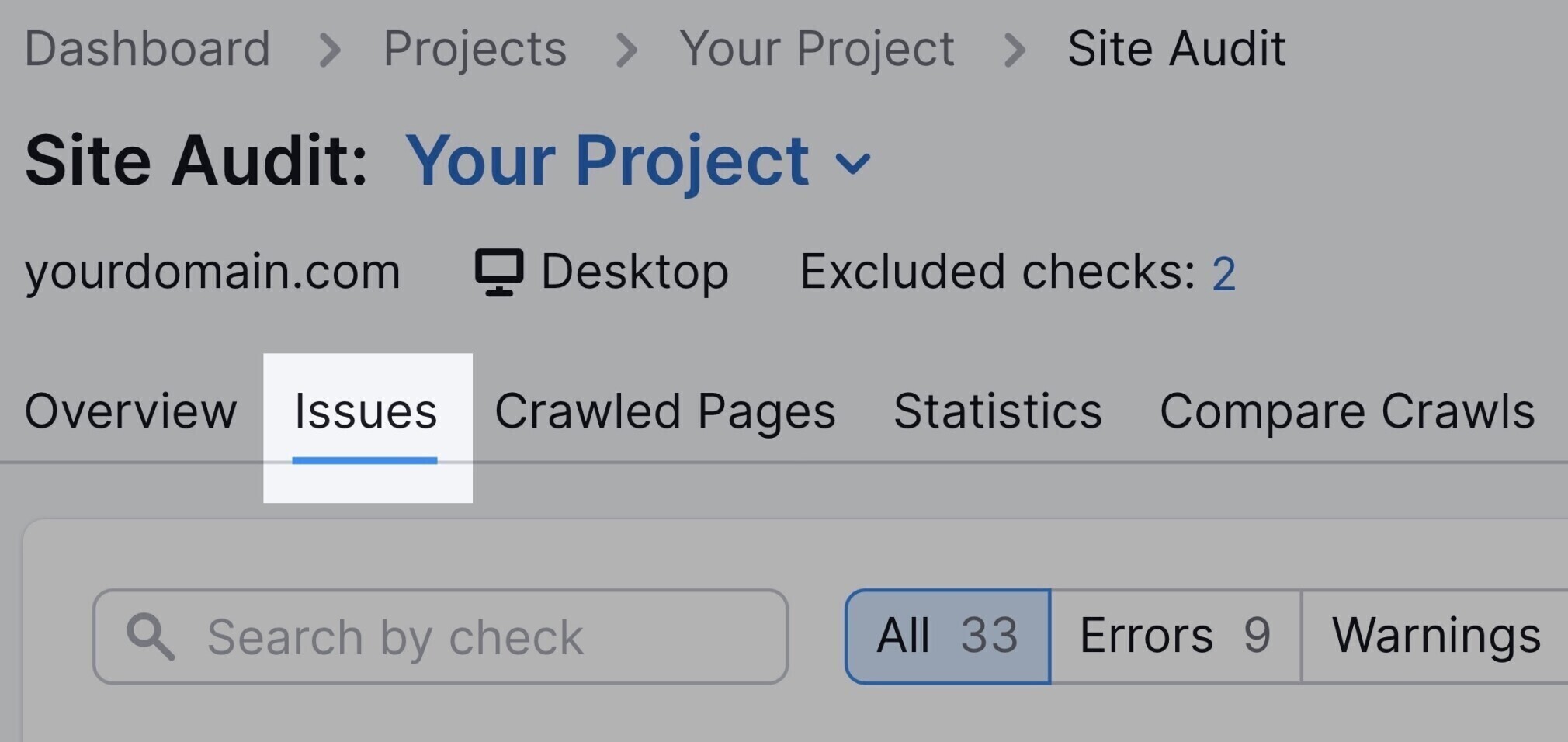1568x742 pixels.
Task: Click the search magnifier icon
Action: [x=151, y=637]
